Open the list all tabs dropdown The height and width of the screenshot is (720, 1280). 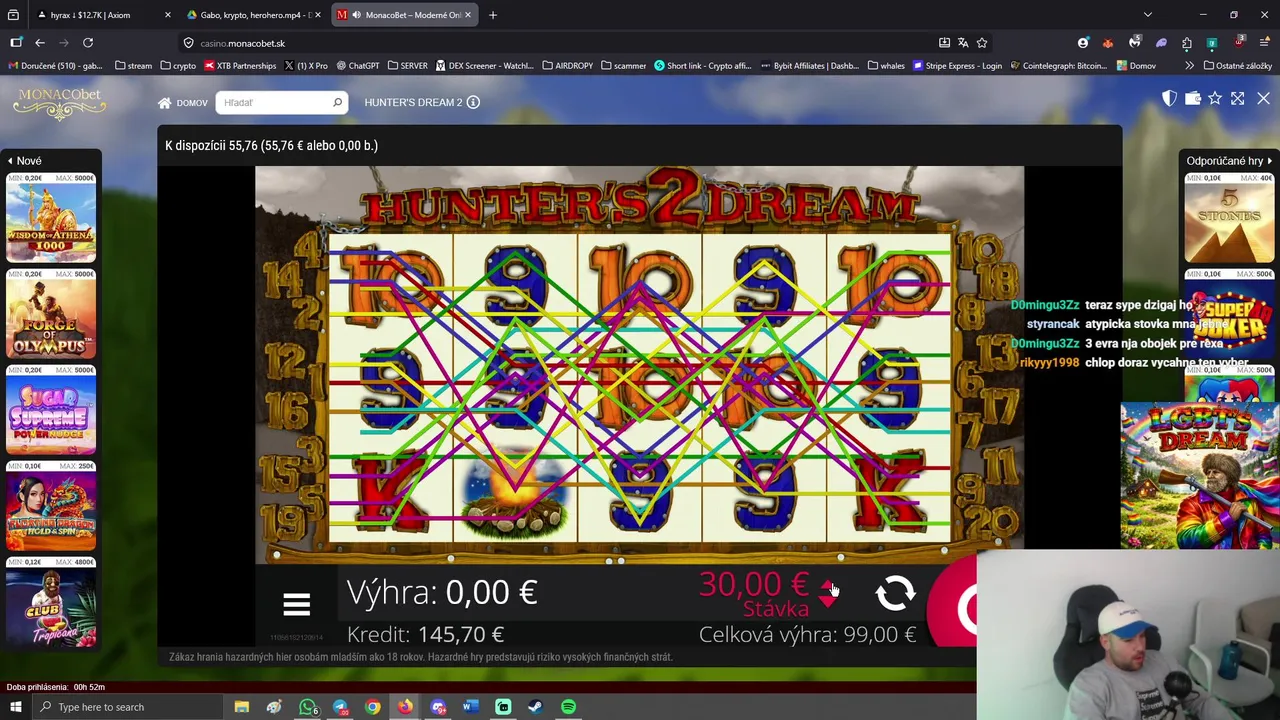click(x=1147, y=15)
